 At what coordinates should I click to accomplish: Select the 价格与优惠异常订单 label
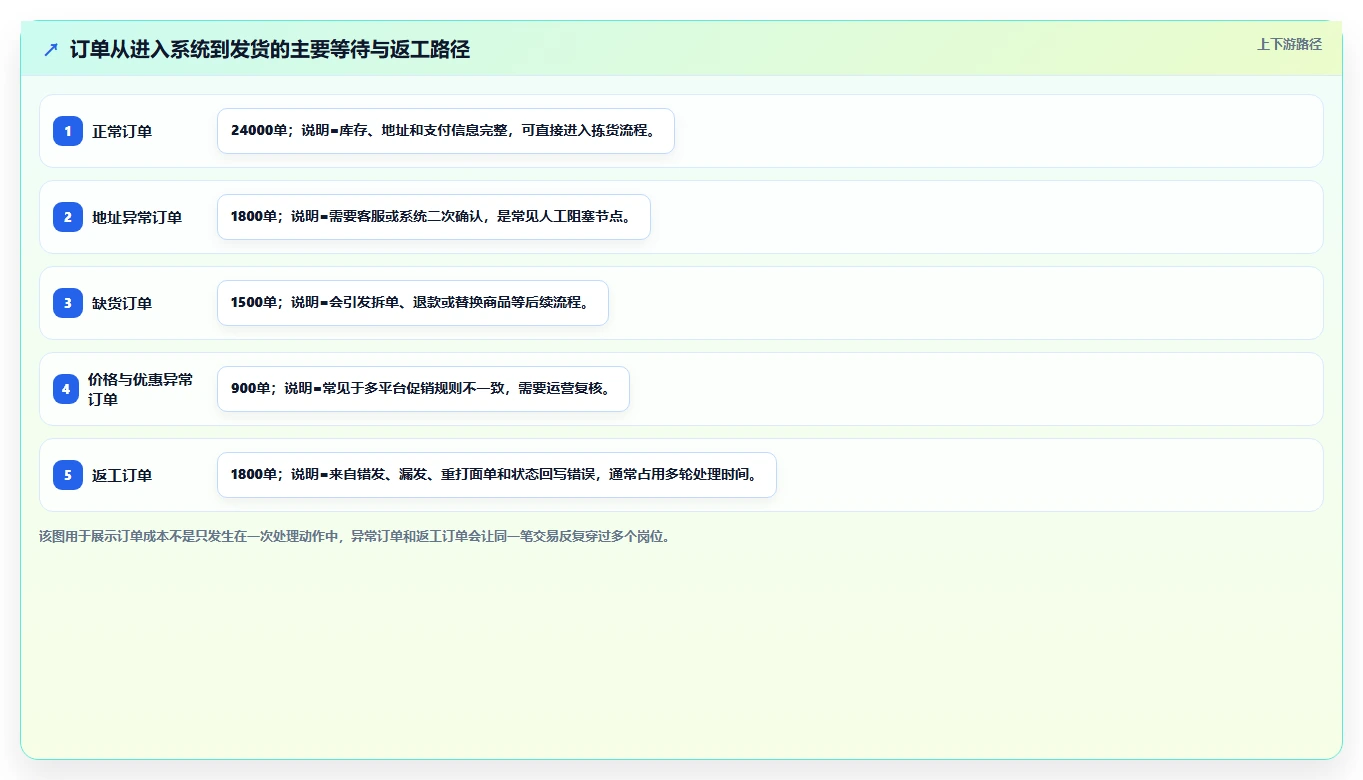coord(141,389)
